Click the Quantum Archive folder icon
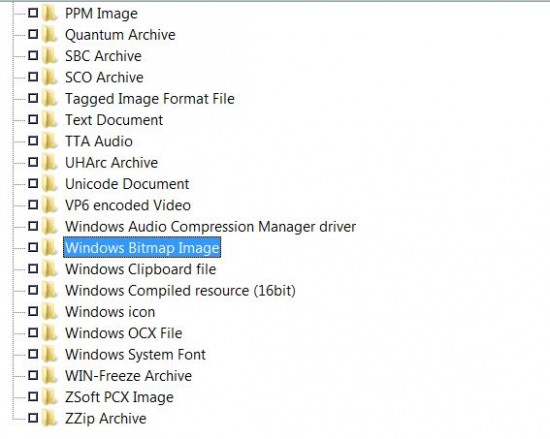Image resolution: width=550 pixels, height=439 pixels. 49,35
